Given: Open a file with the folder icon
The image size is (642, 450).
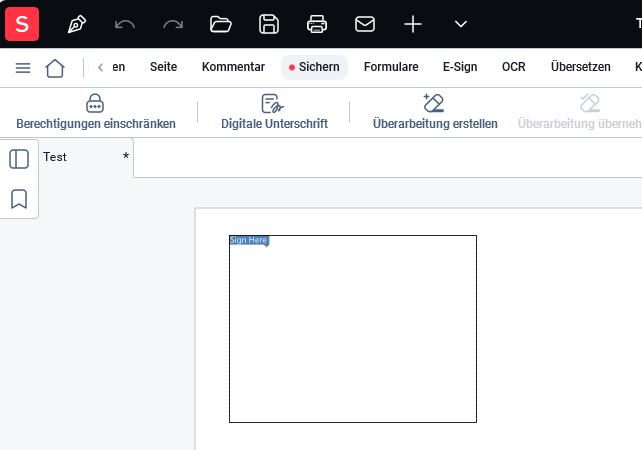Looking at the screenshot, I should [x=221, y=24].
